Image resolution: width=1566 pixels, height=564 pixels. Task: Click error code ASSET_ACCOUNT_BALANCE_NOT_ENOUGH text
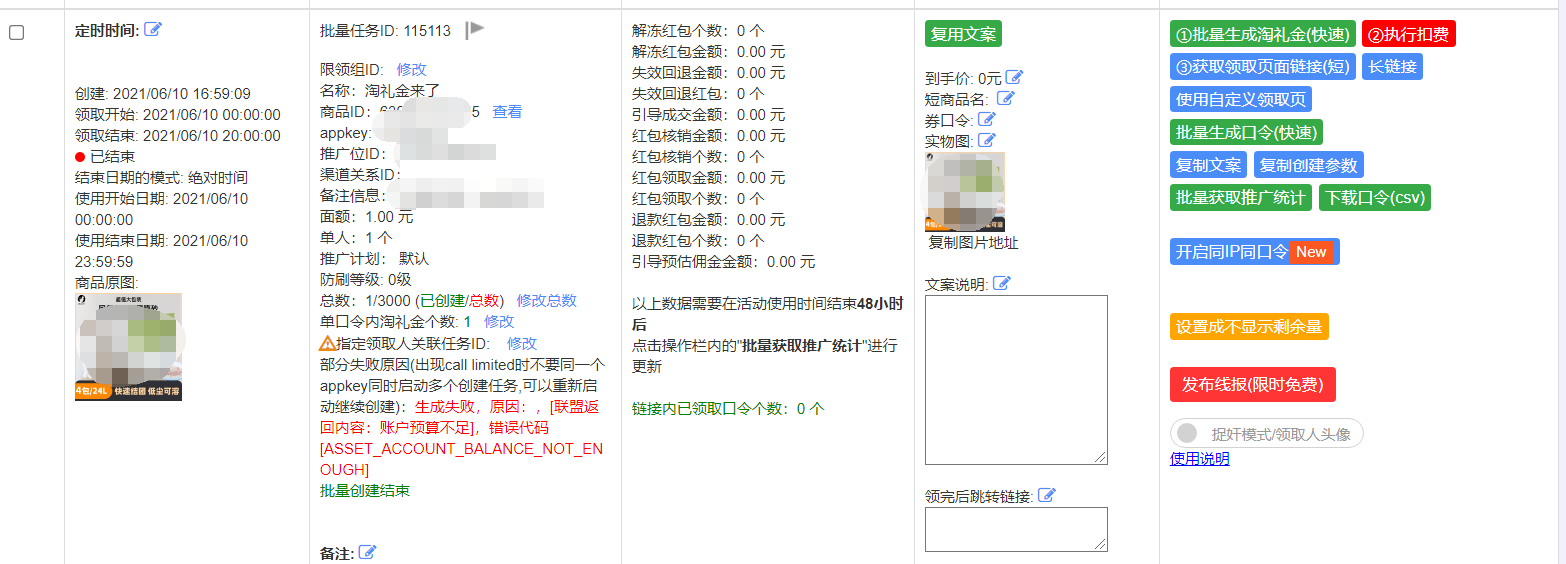click(461, 459)
